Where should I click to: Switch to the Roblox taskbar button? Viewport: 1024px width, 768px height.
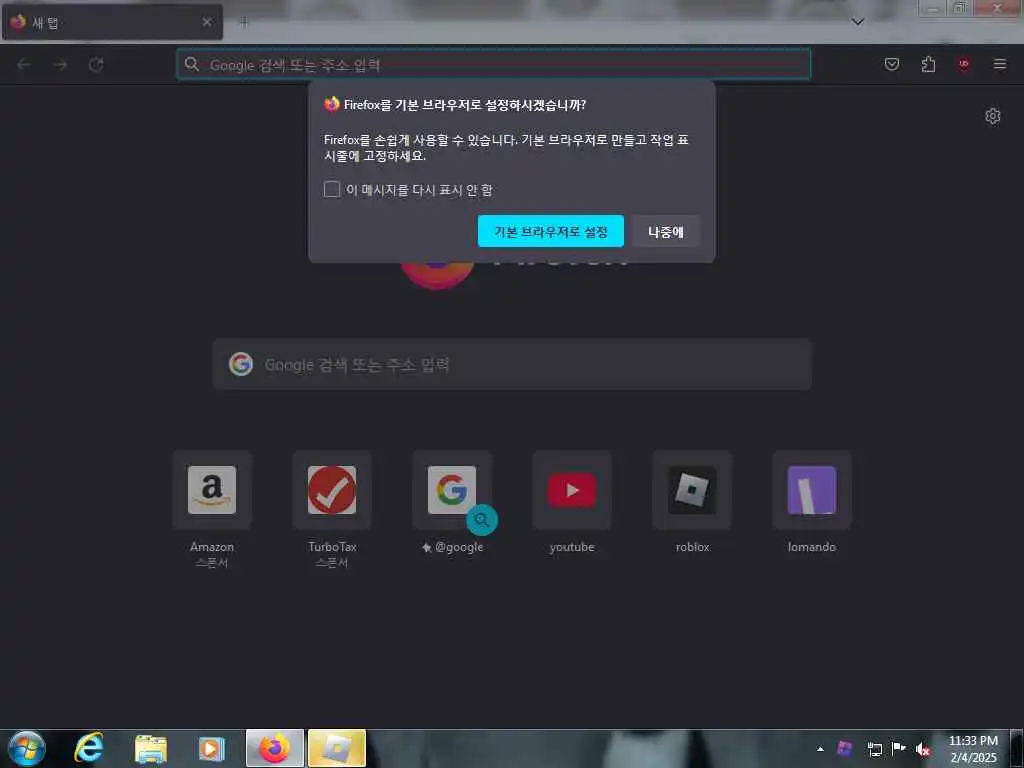click(x=337, y=748)
